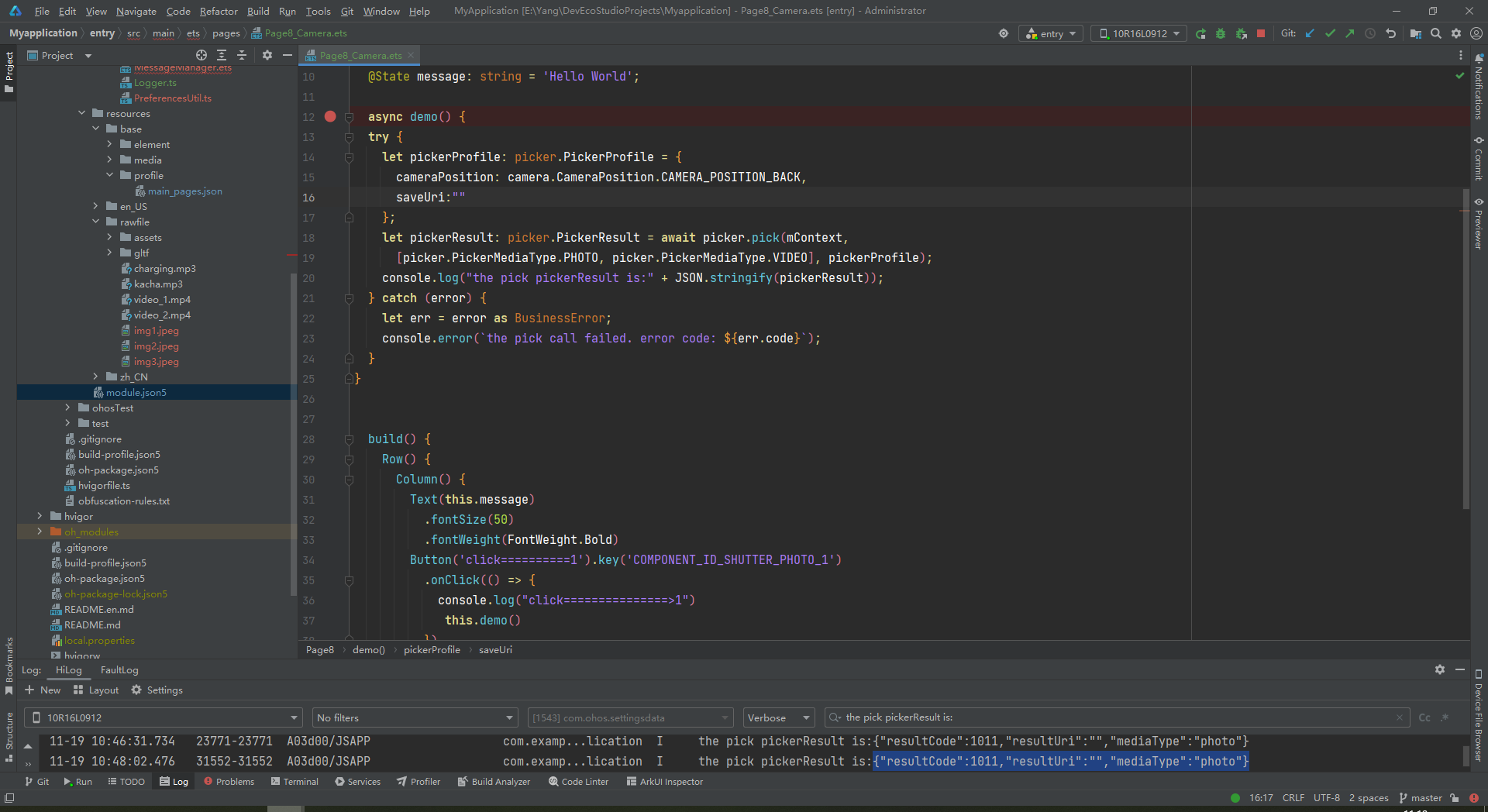1488x812 pixels.
Task: Expand the element folder
Action: [x=109, y=144]
